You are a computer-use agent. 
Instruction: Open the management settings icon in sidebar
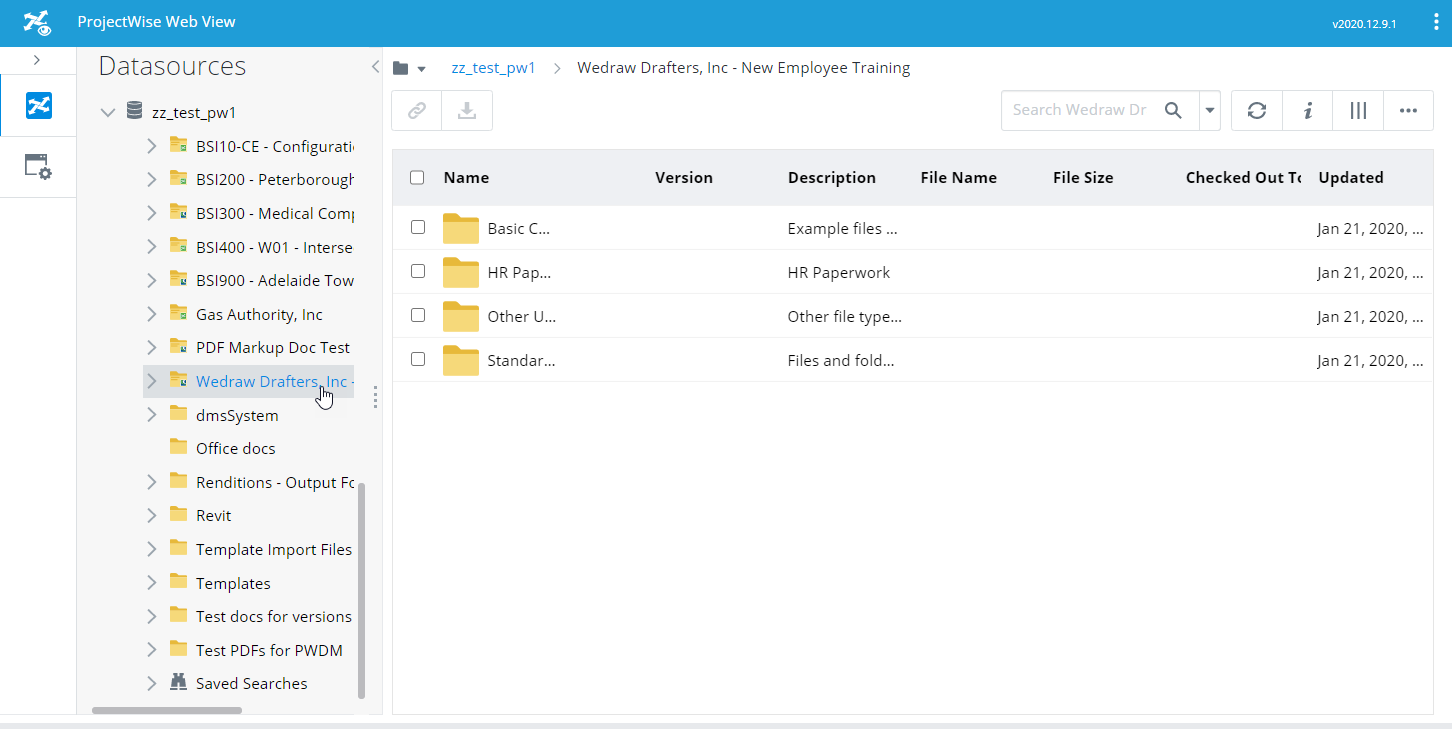tap(38, 167)
